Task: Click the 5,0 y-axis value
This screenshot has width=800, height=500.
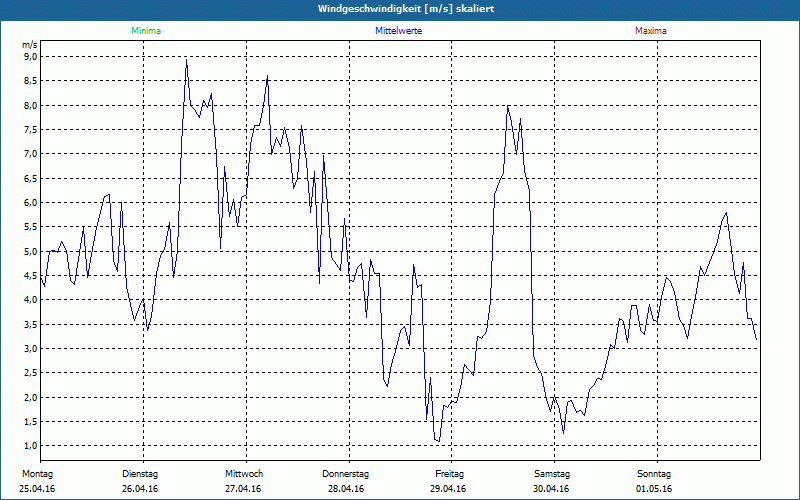Action: (31, 251)
